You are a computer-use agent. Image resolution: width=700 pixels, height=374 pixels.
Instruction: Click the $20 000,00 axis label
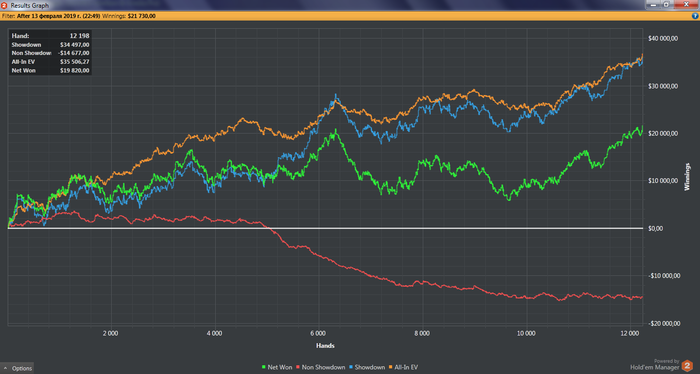click(663, 133)
